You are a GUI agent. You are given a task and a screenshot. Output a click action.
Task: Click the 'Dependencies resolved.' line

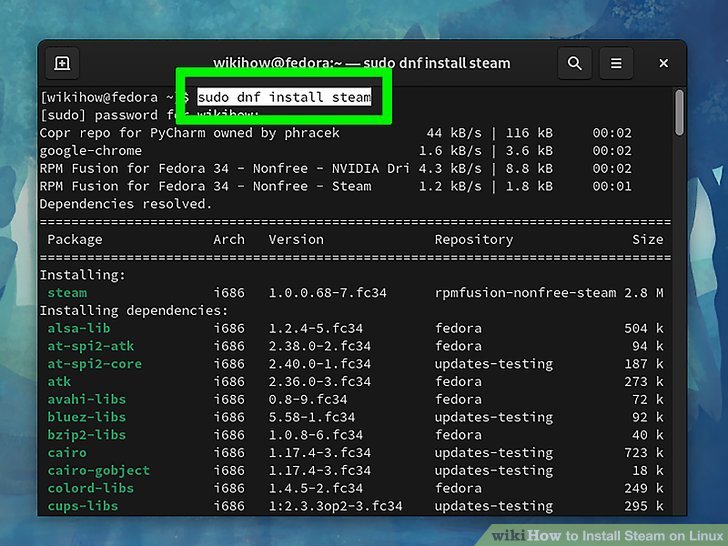[125, 204]
